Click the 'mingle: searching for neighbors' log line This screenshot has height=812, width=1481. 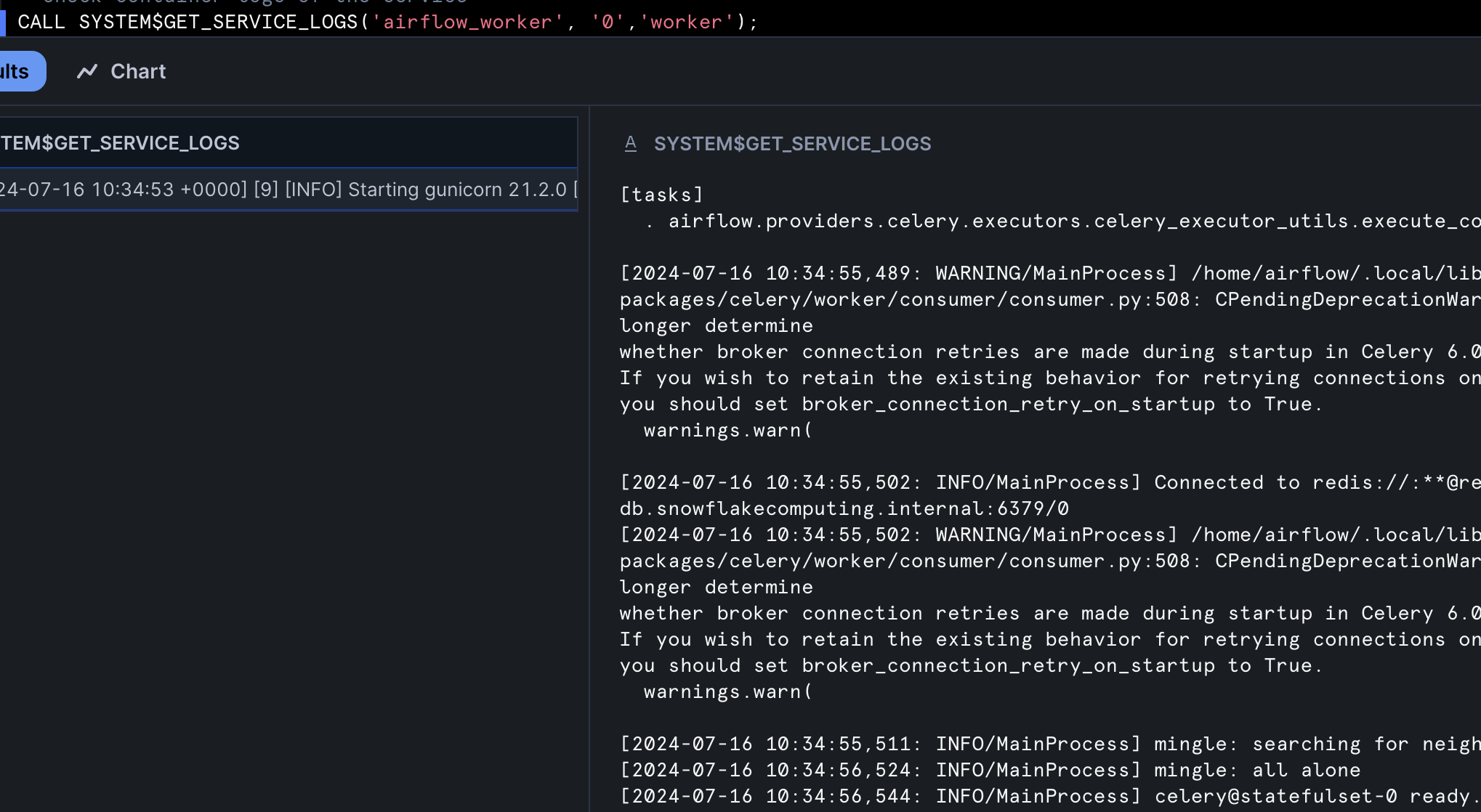(1046, 744)
